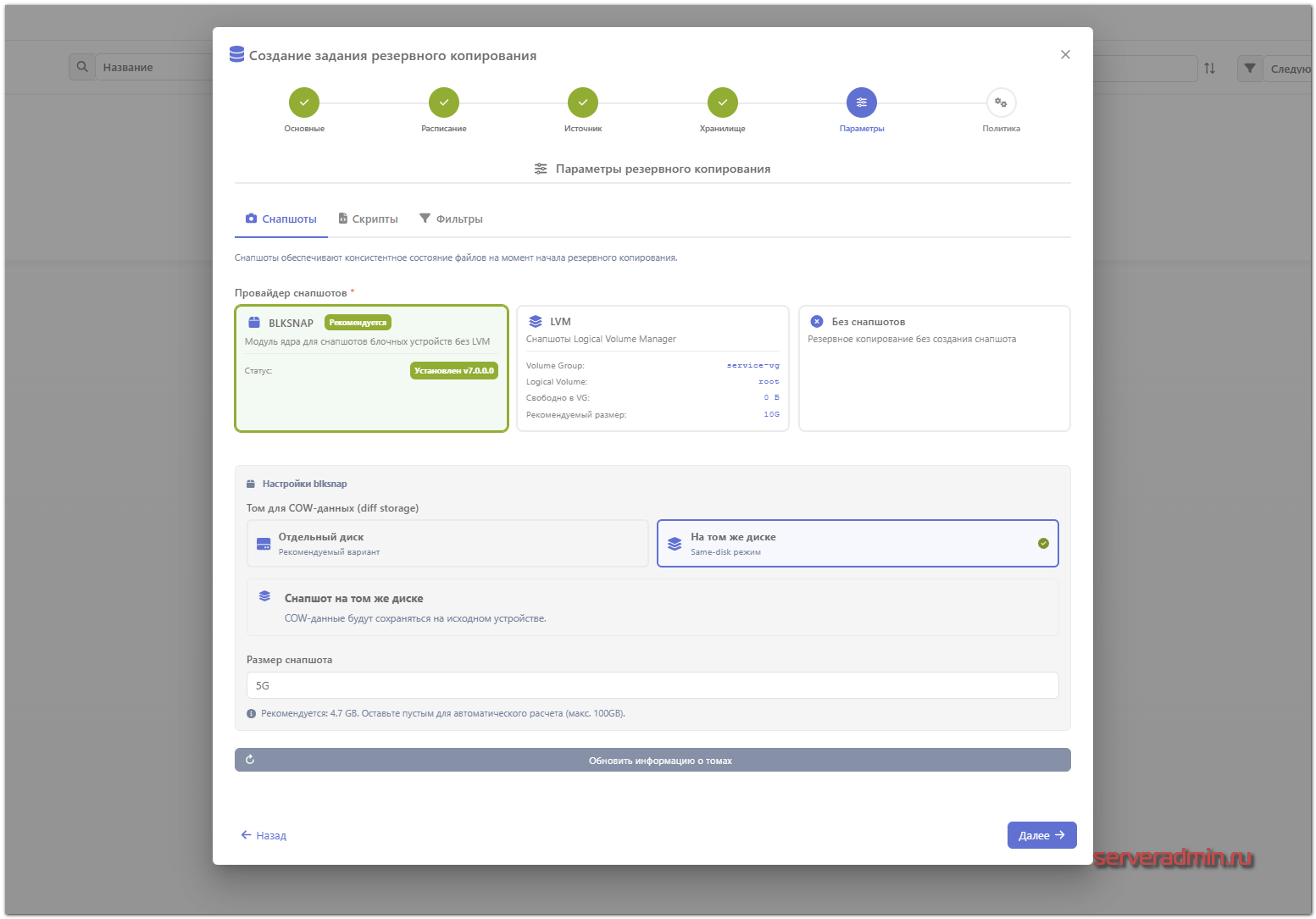Click the Далее button
Viewport: 1316px width, 919px height.
click(x=1041, y=835)
